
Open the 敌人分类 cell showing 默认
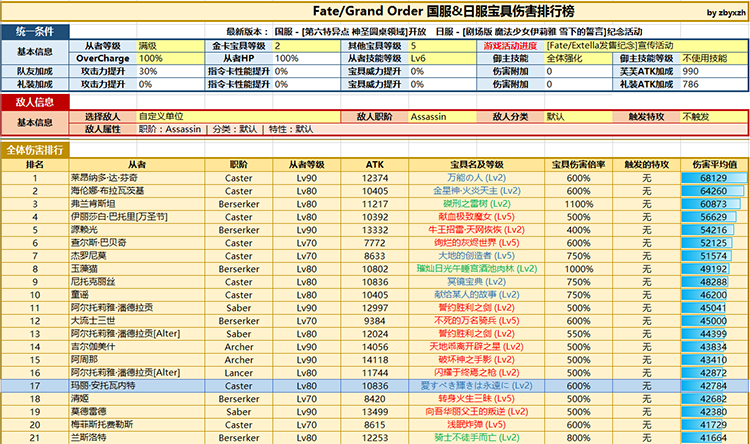click(578, 116)
